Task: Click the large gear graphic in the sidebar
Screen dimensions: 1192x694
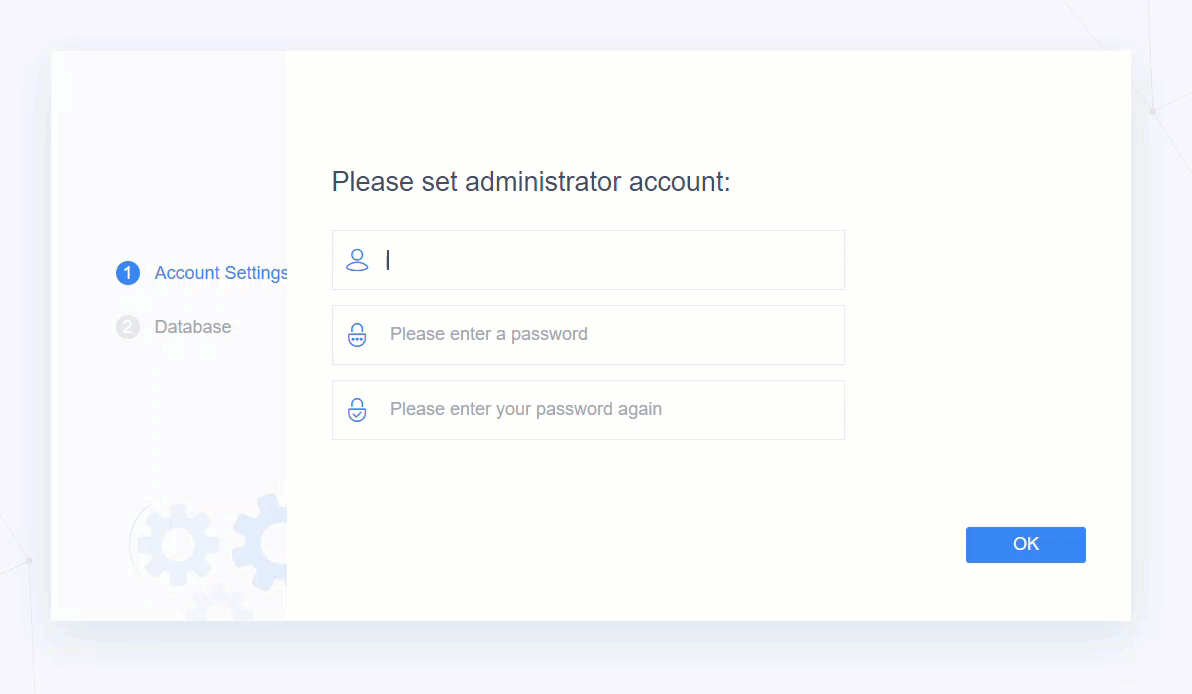Action: (x=180, y=545)
